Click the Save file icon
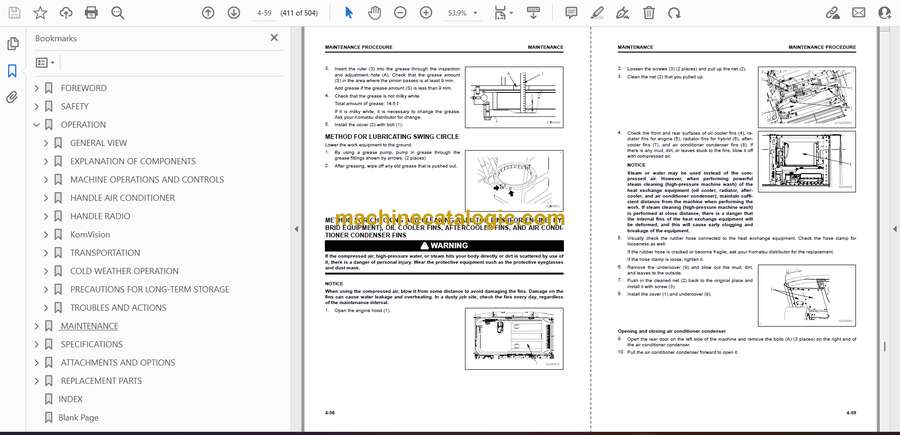Image resolution: width=900 pixels, height=435 pixels. coord(14,13)
